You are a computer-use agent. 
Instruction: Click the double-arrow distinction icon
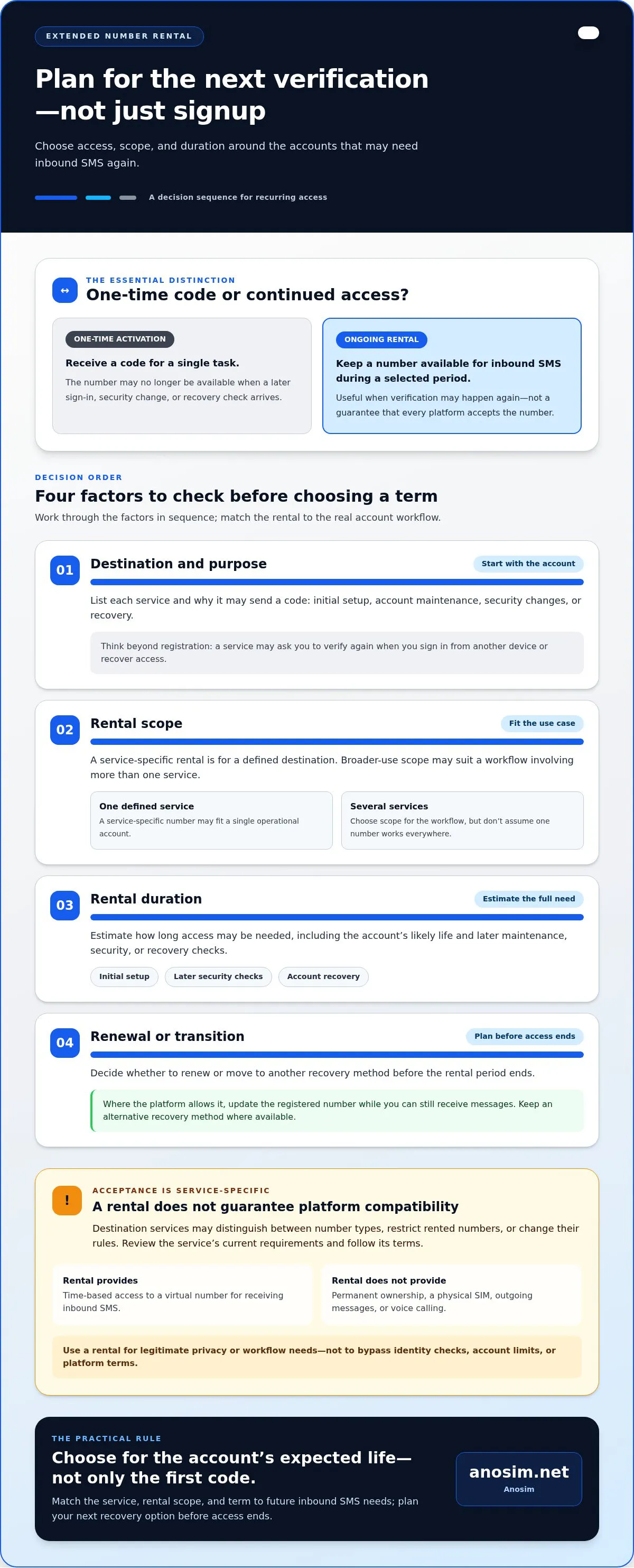click(x=64, y=290)
